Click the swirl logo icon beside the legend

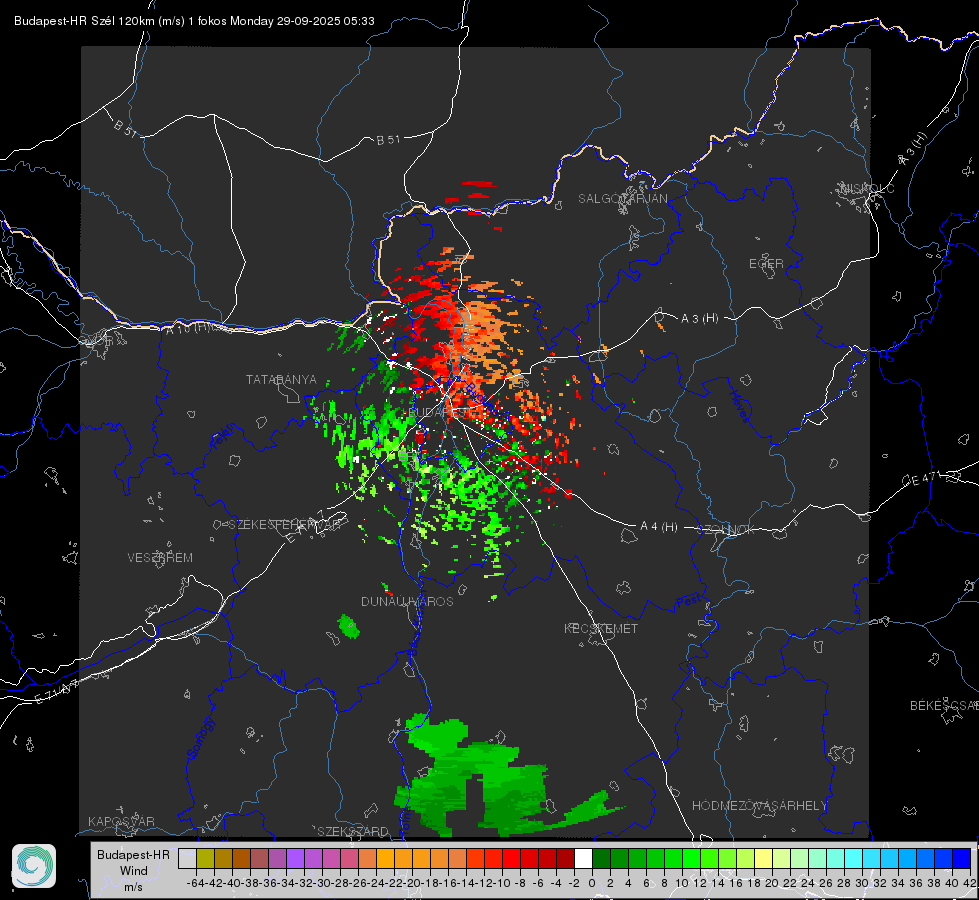tap(34, 866)
